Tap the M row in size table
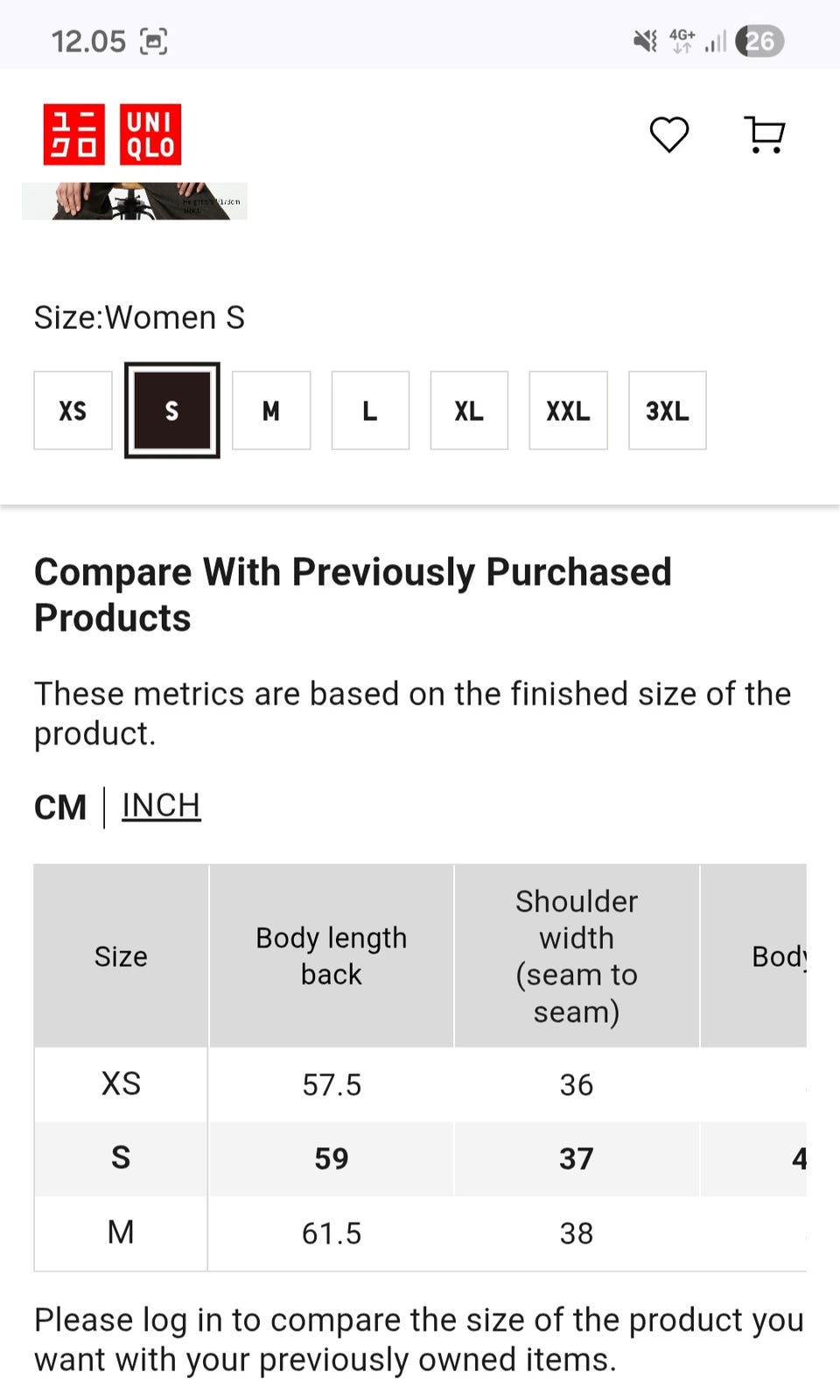 point(121,1233)
